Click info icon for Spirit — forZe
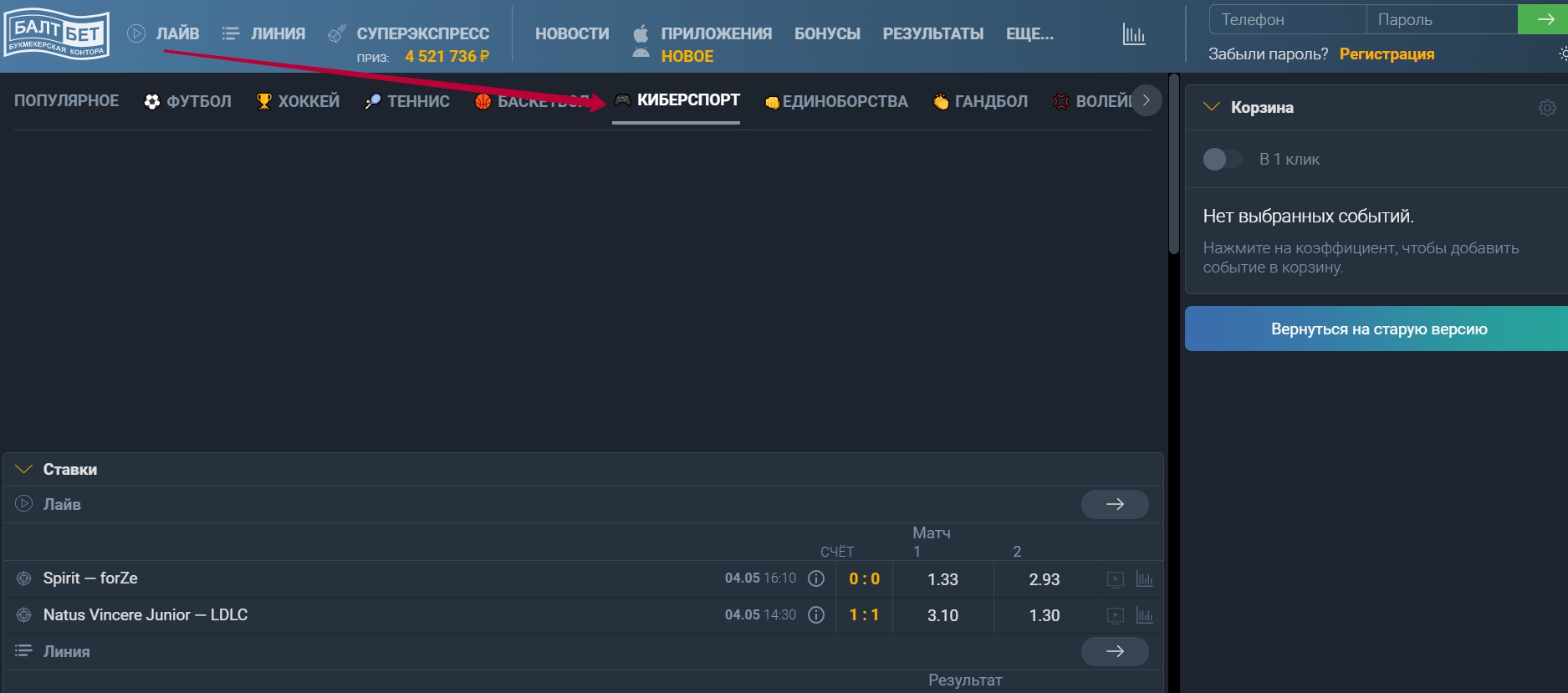This screenshot has width=1568, height=693. 816,578
